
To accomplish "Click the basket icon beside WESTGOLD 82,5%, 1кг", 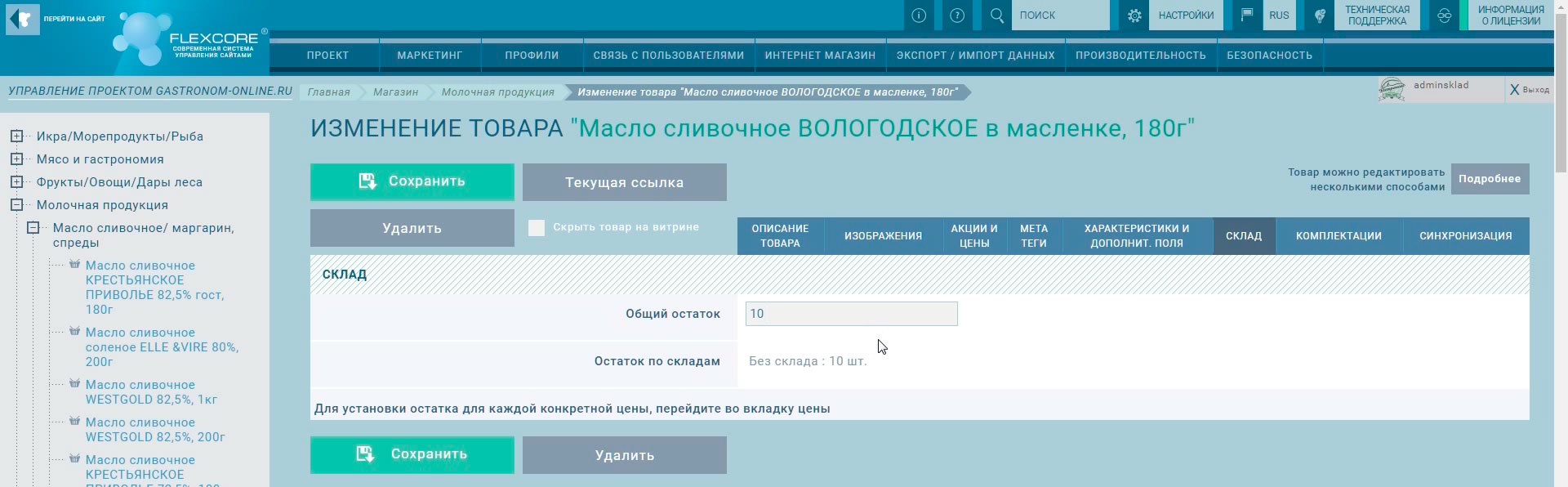I will 74,384.
